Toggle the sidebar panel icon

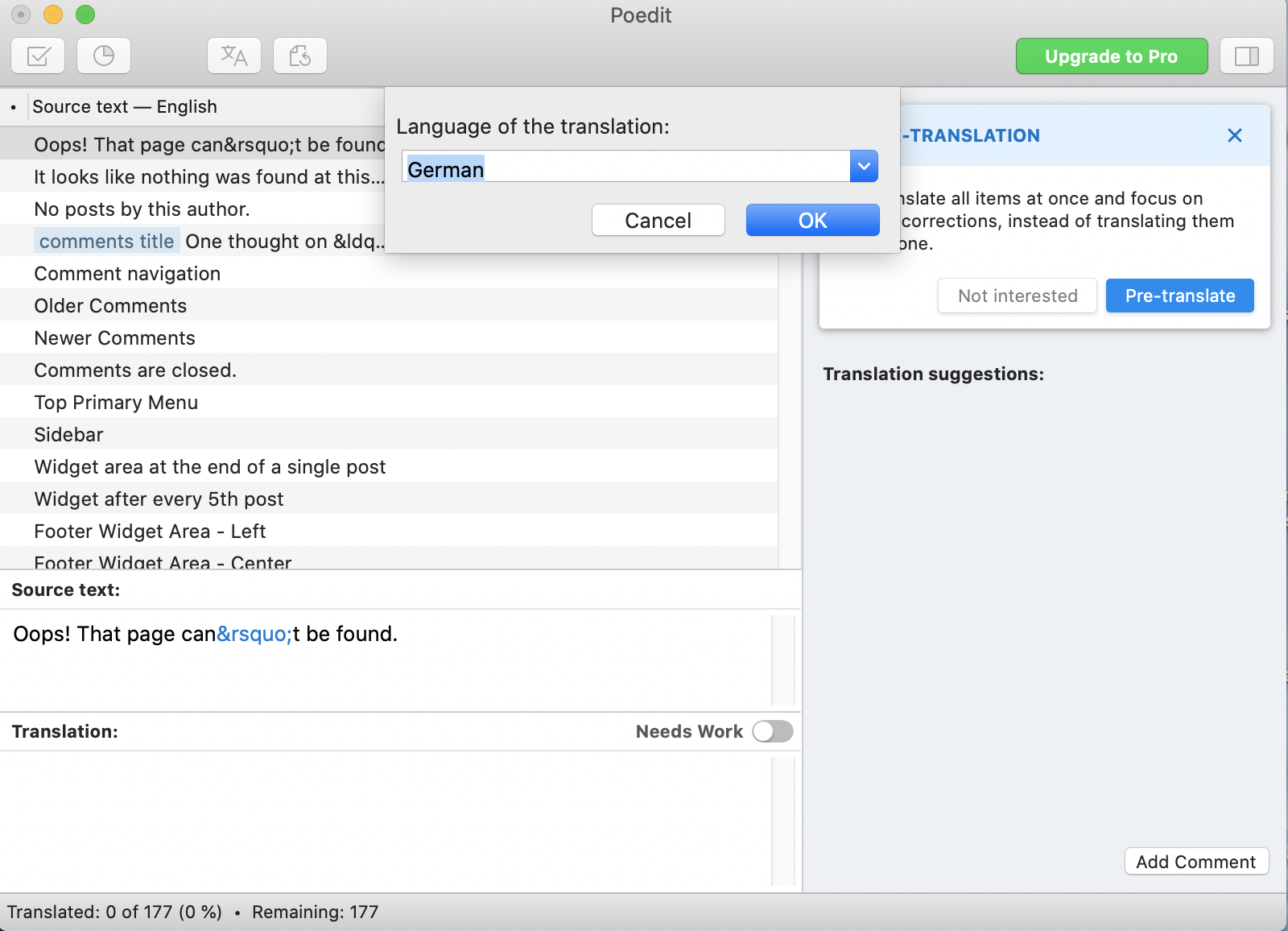pyautogui.click(x=1246, y=56)
